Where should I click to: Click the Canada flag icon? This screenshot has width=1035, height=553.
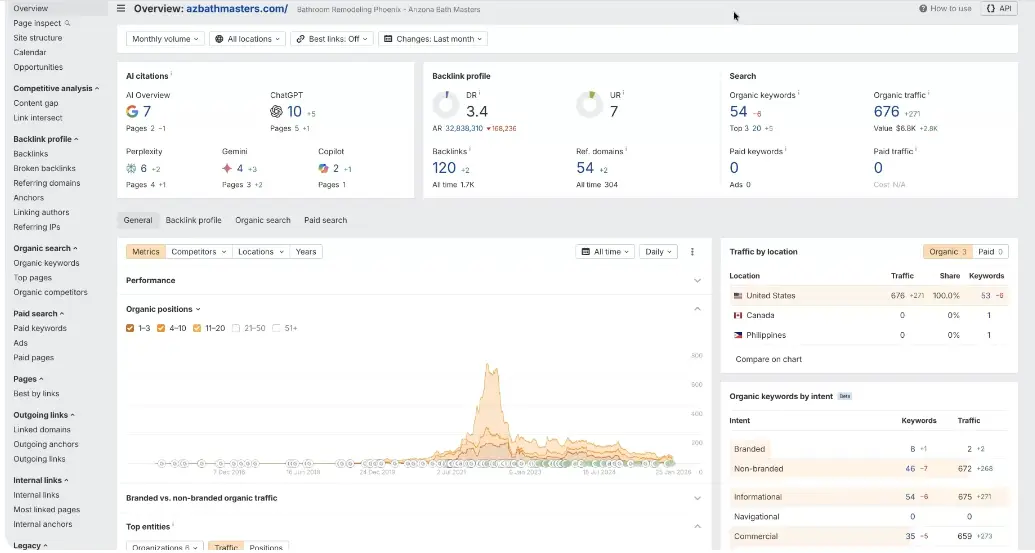pyautogui.click(x=738, y=315)
